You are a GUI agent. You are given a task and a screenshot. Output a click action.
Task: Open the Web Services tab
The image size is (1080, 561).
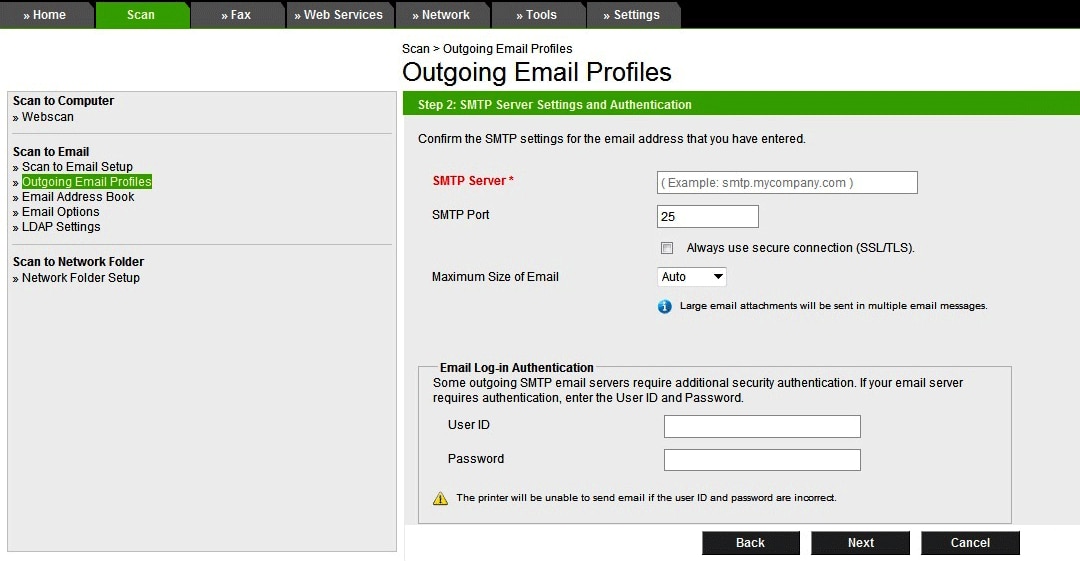339,15
